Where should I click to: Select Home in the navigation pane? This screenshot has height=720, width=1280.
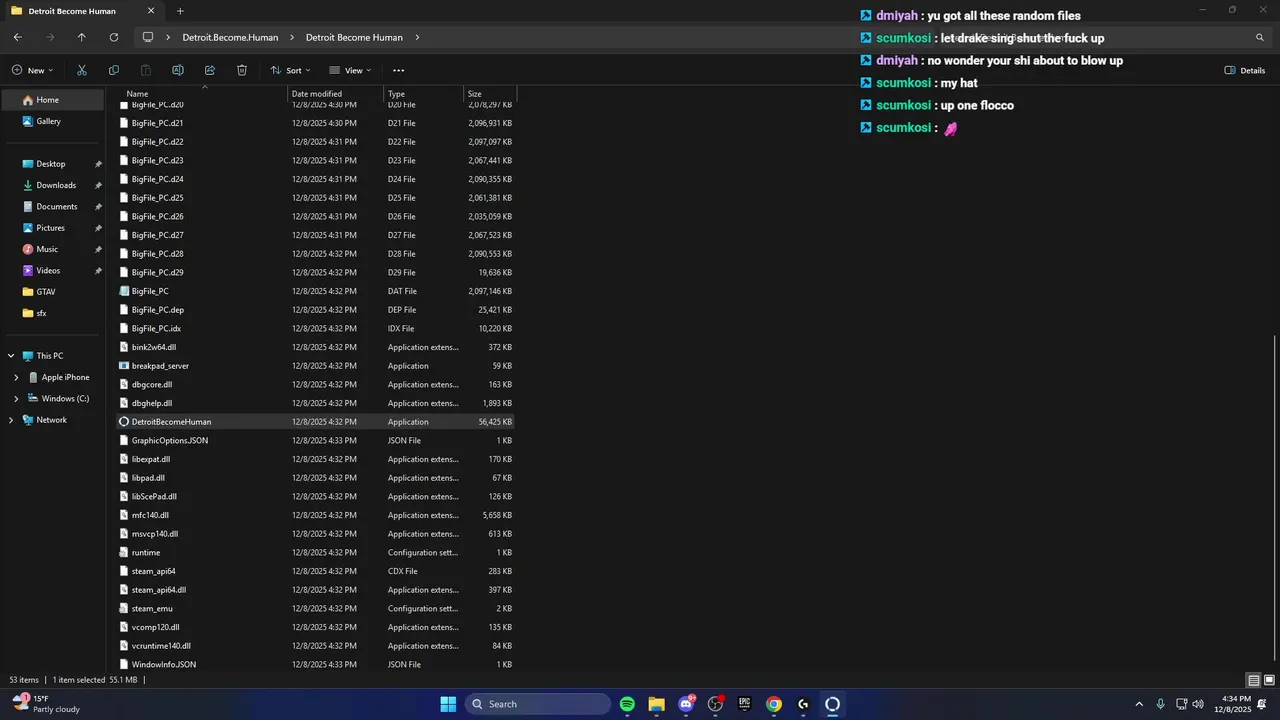[x=52, y=100]
